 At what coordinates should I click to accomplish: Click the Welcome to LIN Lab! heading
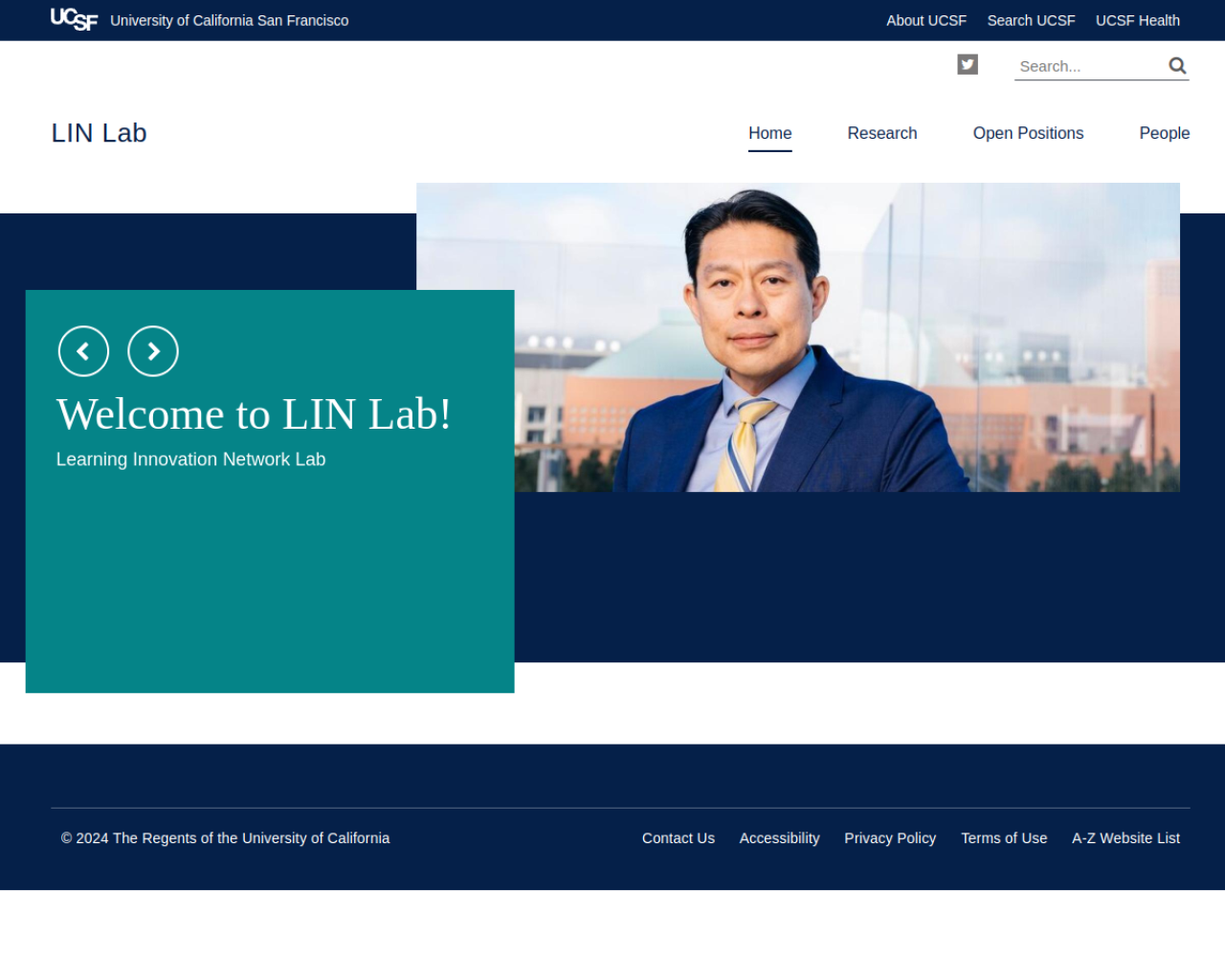(x=254, y=414)
